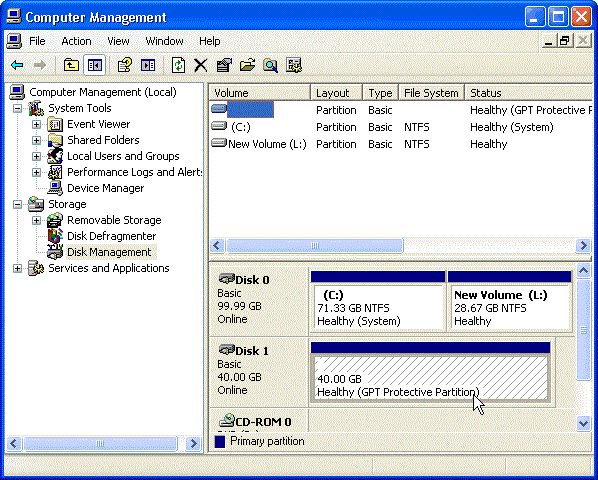
Task: Click the volume list horizontal scrollbar thumb
Action: pos(315,246)
